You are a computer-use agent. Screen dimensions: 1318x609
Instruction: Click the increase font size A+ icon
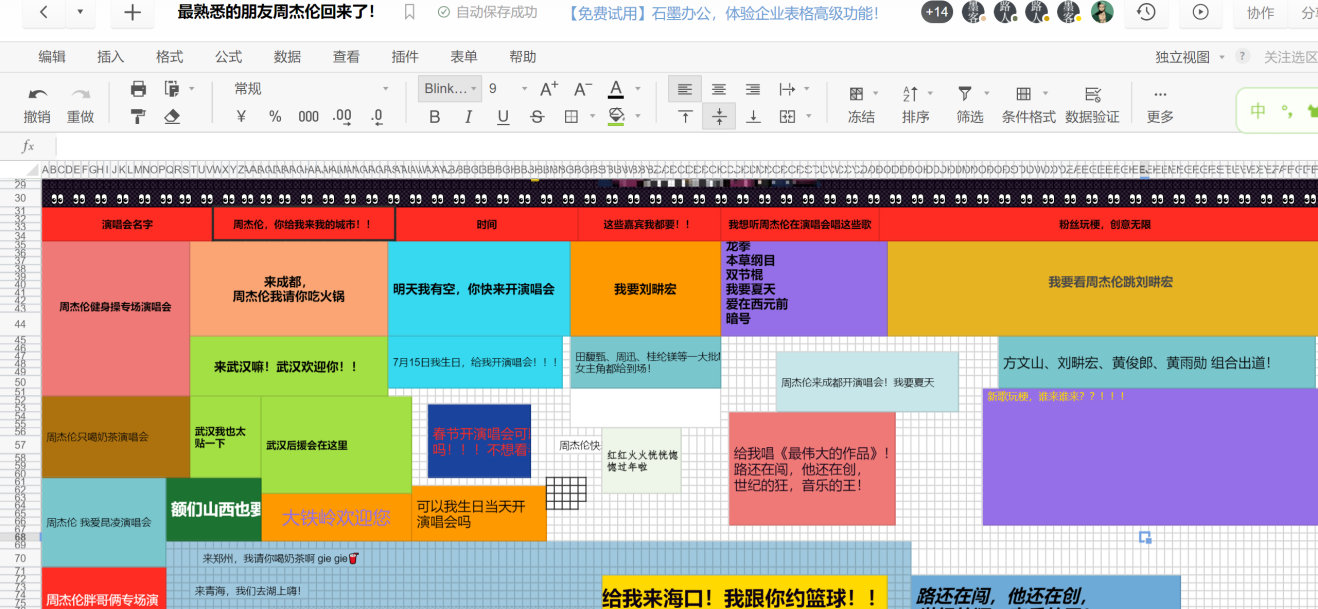tap(549, 89)
